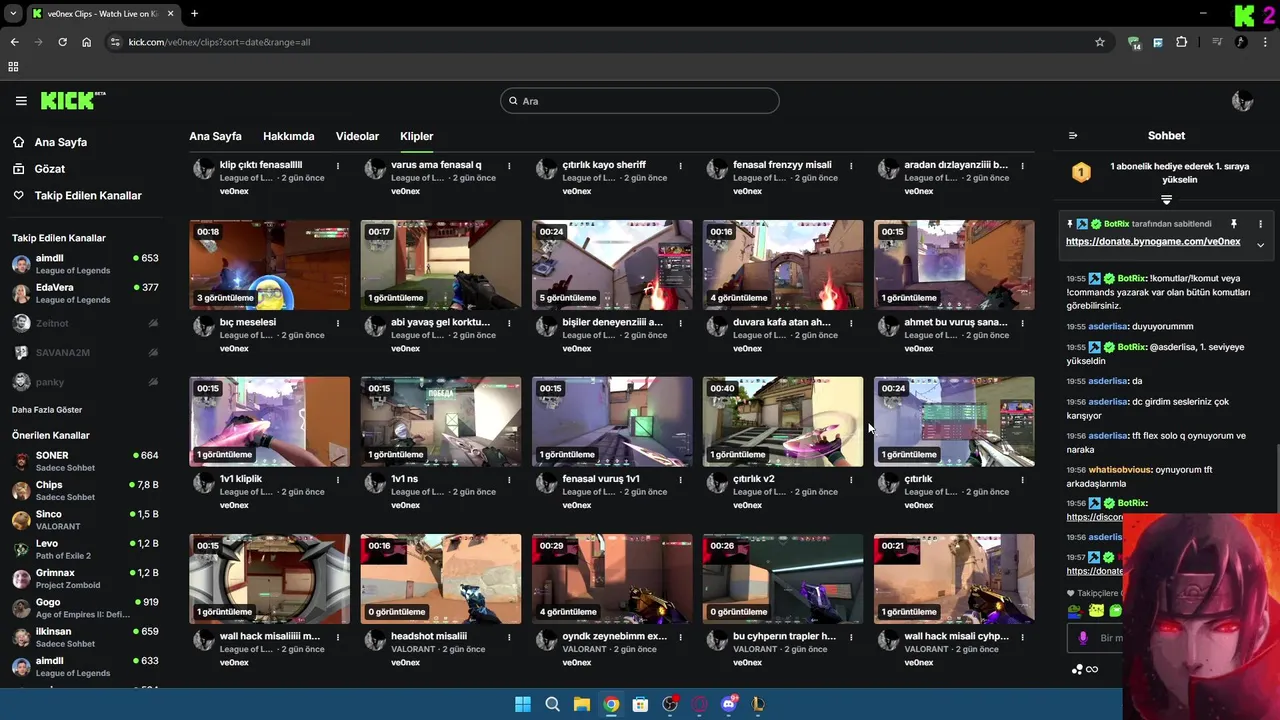Open Grimnax Project Zomboid channel
This screenshot has height=720, width=1280.
[85, 578]
